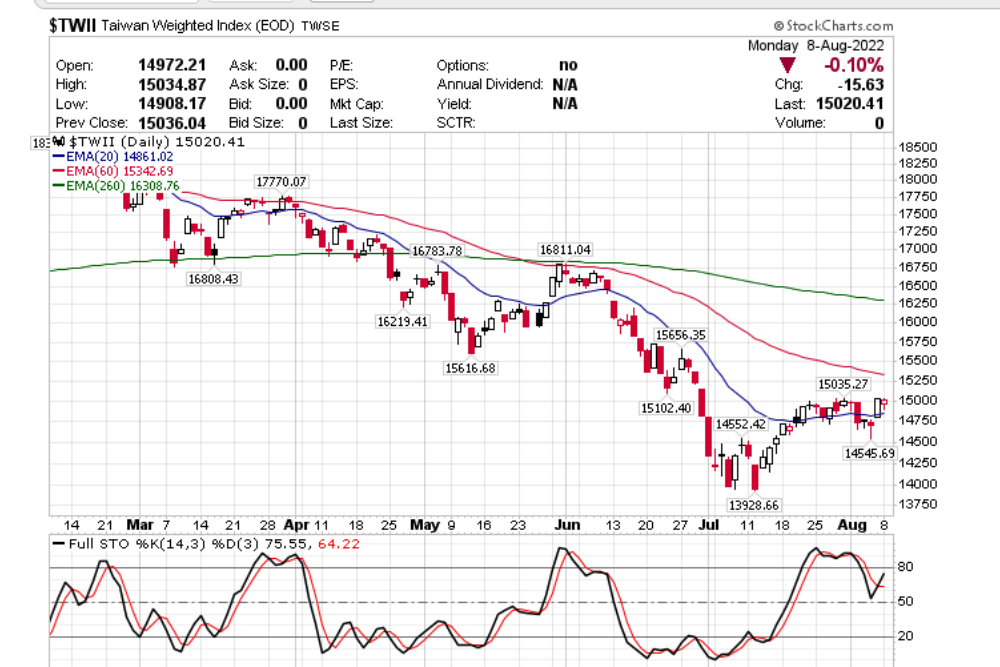Screen dimensions: 1000x667
Task: Click the 18500 price axis label
Action: 918,147
